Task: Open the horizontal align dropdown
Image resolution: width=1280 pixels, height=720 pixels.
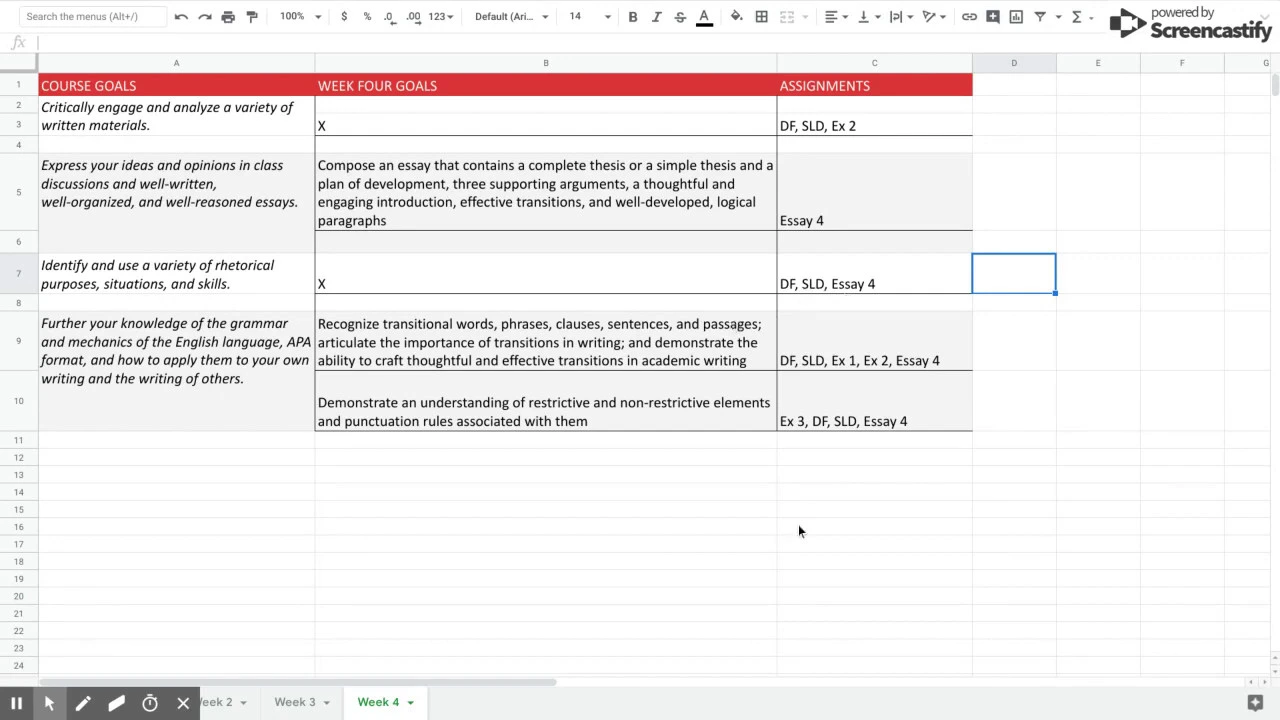Action: point(836,17)
